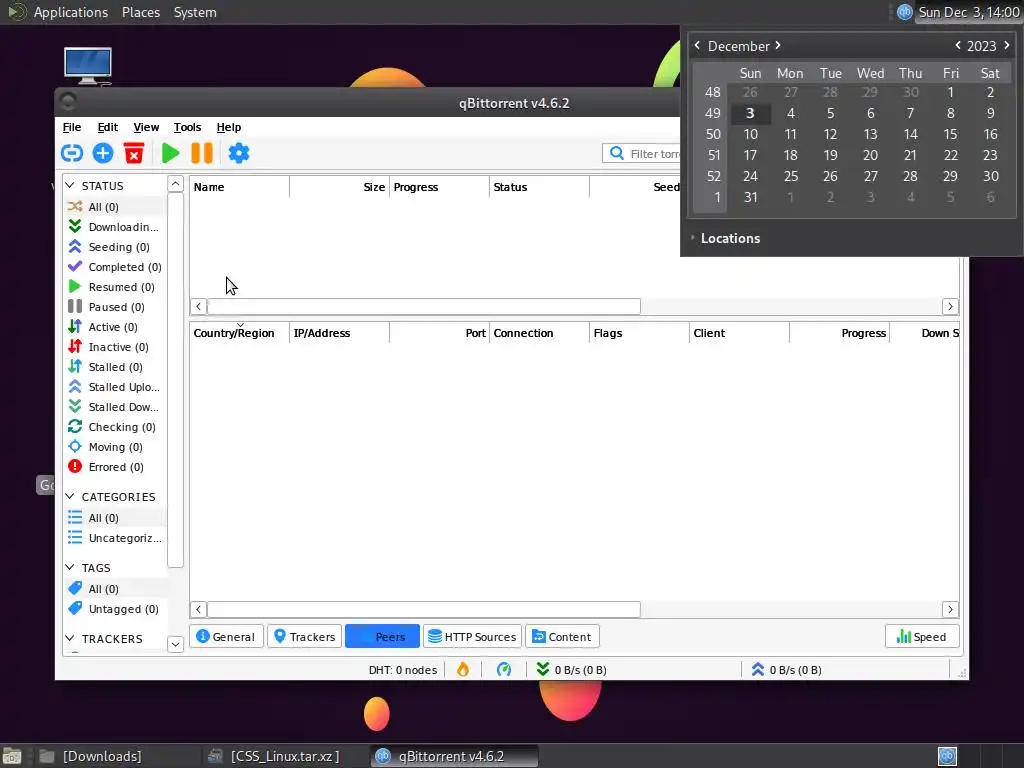Select the Seeding (0) filter

[x=115, y=247]
